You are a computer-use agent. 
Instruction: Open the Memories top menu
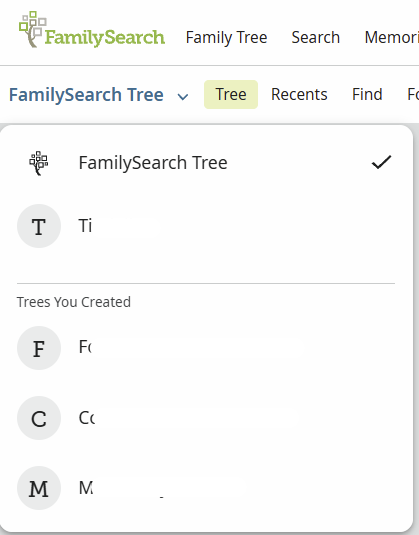[x=392, y=37]
